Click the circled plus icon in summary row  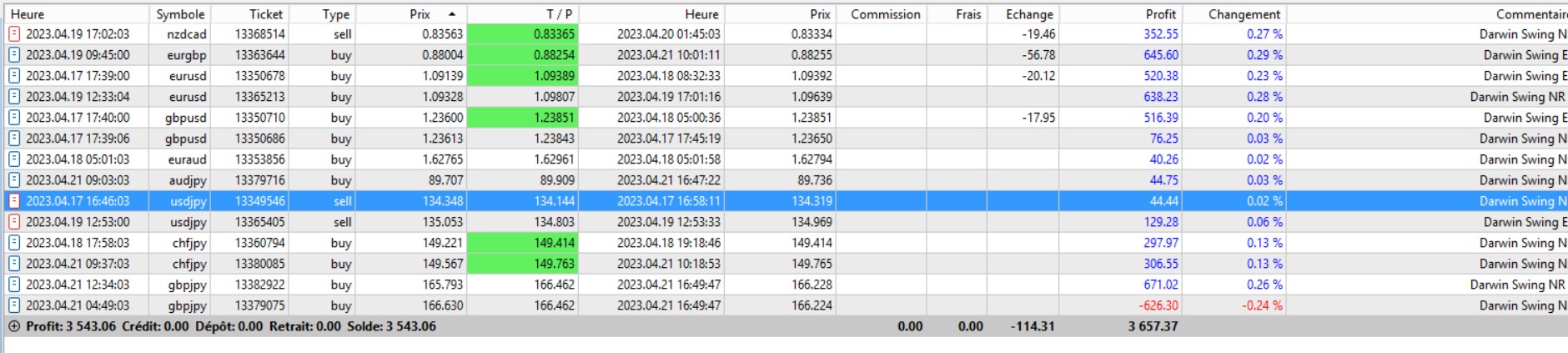coord(14,326)
